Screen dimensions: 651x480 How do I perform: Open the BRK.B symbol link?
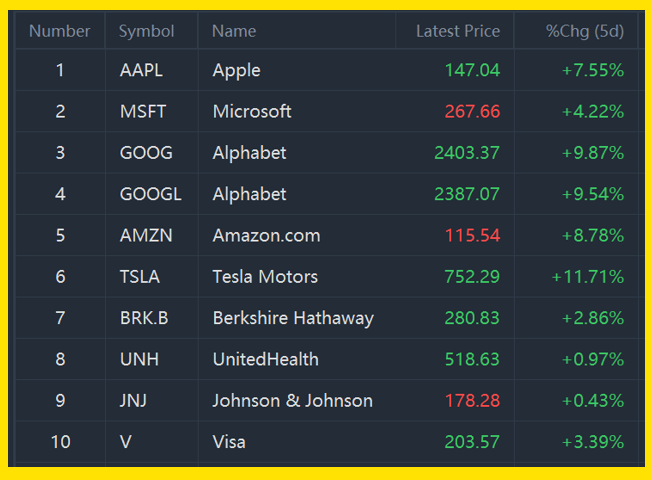click(144, 318)
